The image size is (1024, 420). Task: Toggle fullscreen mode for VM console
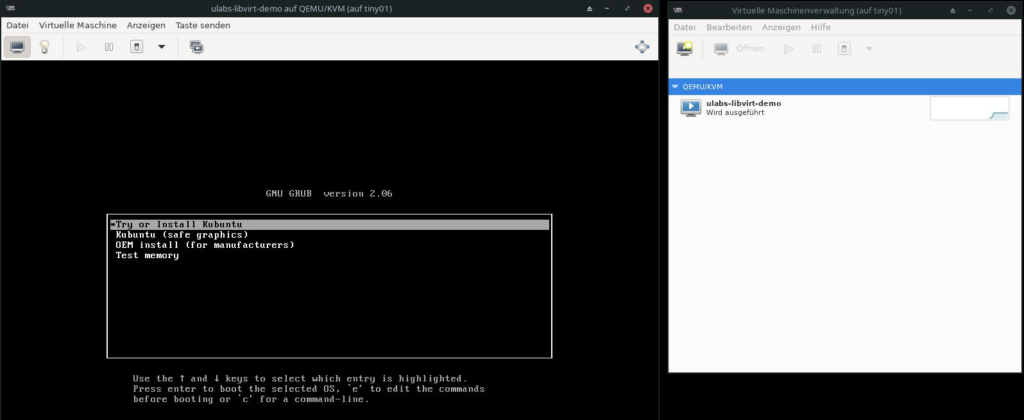[642, 47]
